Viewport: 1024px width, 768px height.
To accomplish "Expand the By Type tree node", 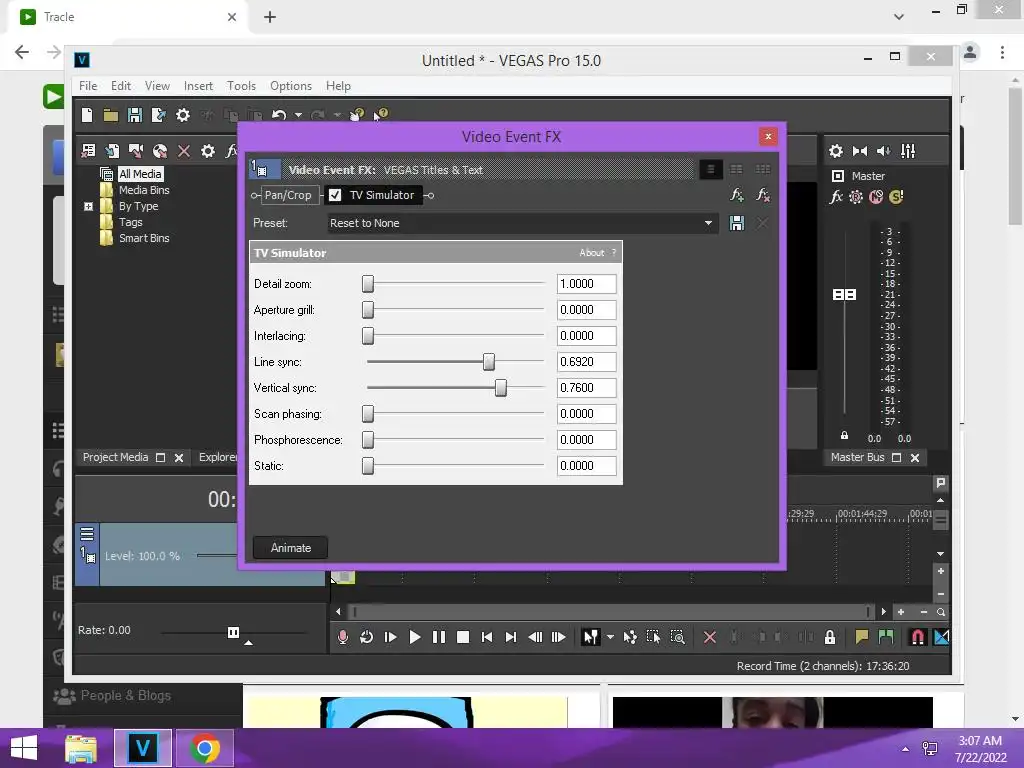I will [x=88, y=206].
